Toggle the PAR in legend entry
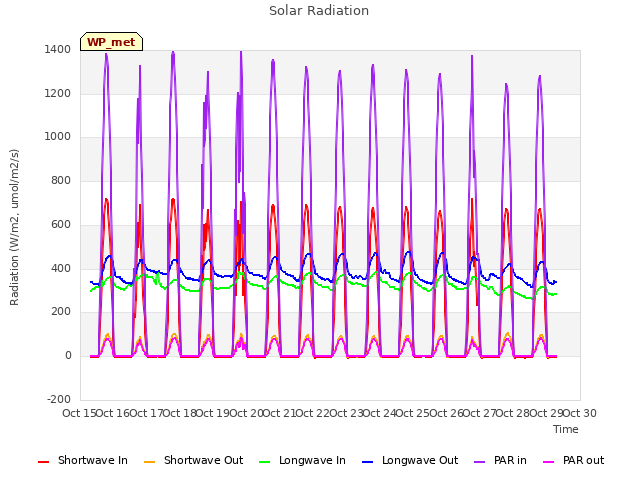Screen dimensions: 640x480 coord(500,460)
